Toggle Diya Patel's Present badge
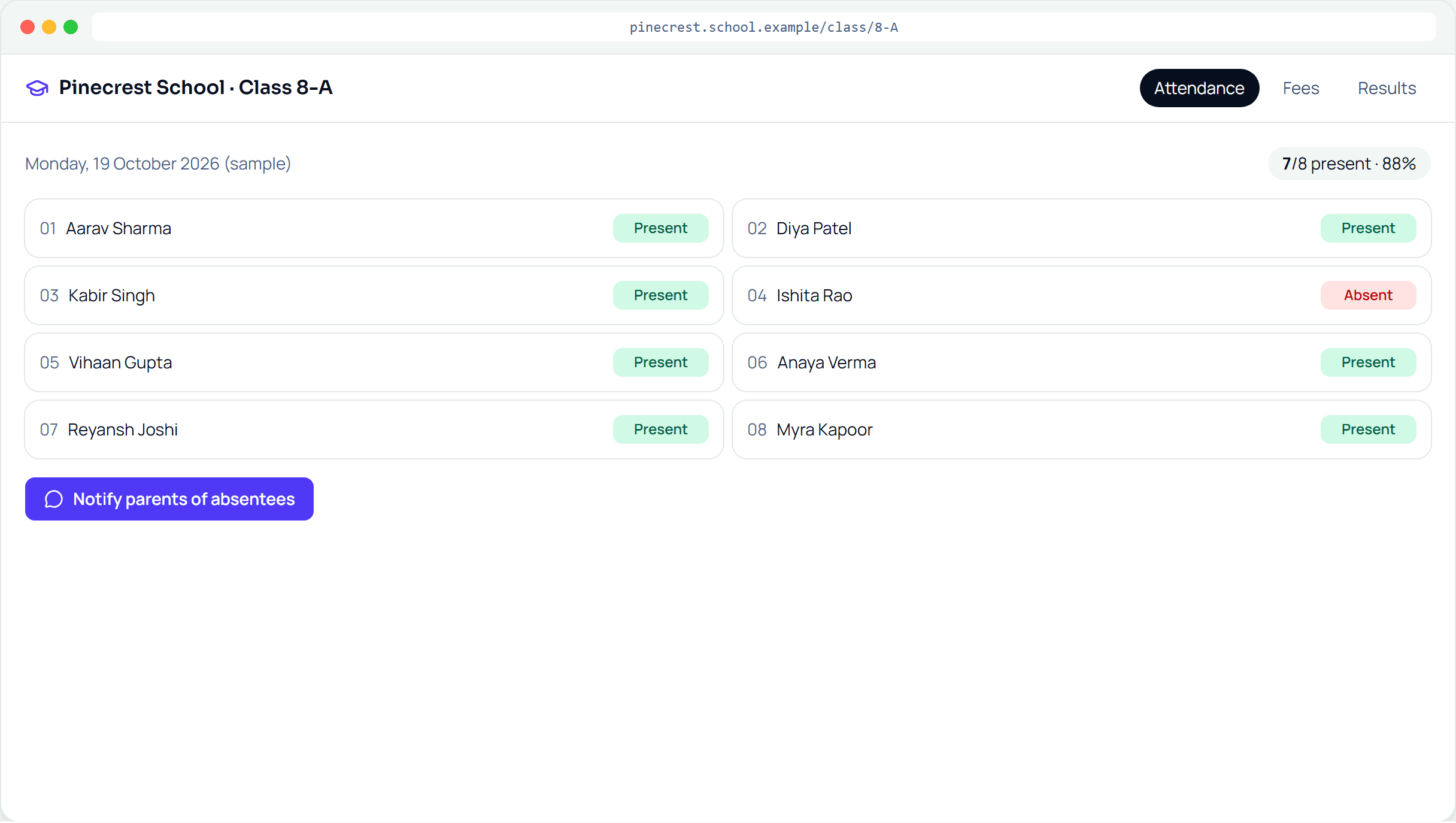This screenshot has width=1456, height=823. tap(1368, 228)
